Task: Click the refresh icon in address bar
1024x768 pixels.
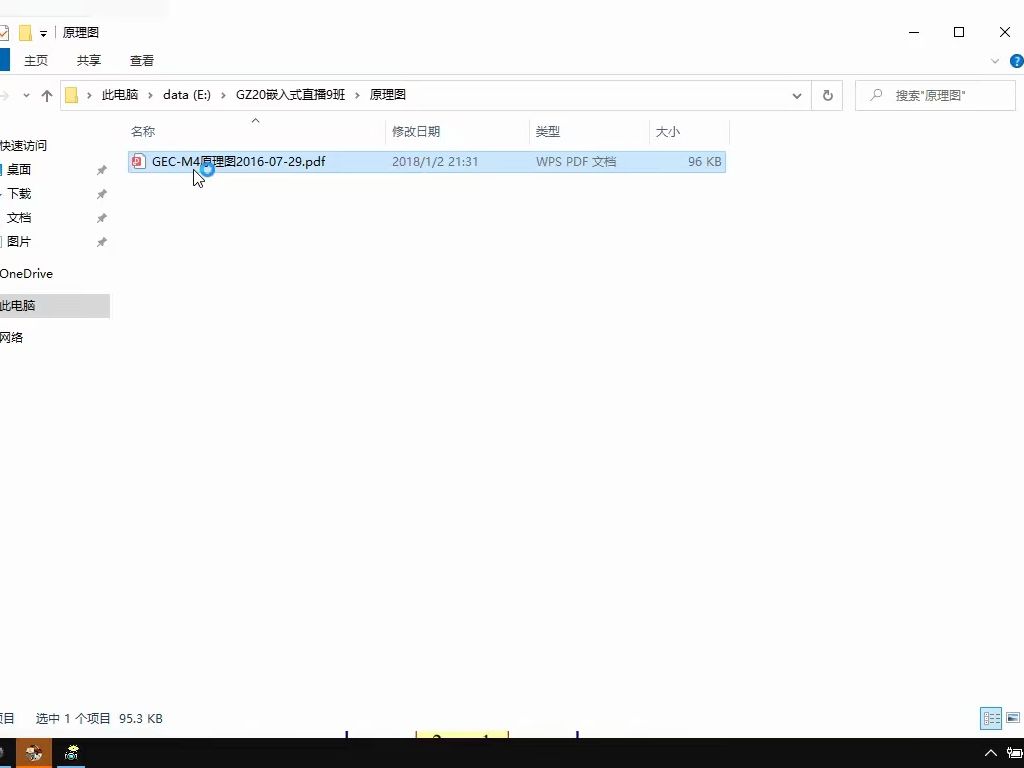Action: [x=828, y=95]
